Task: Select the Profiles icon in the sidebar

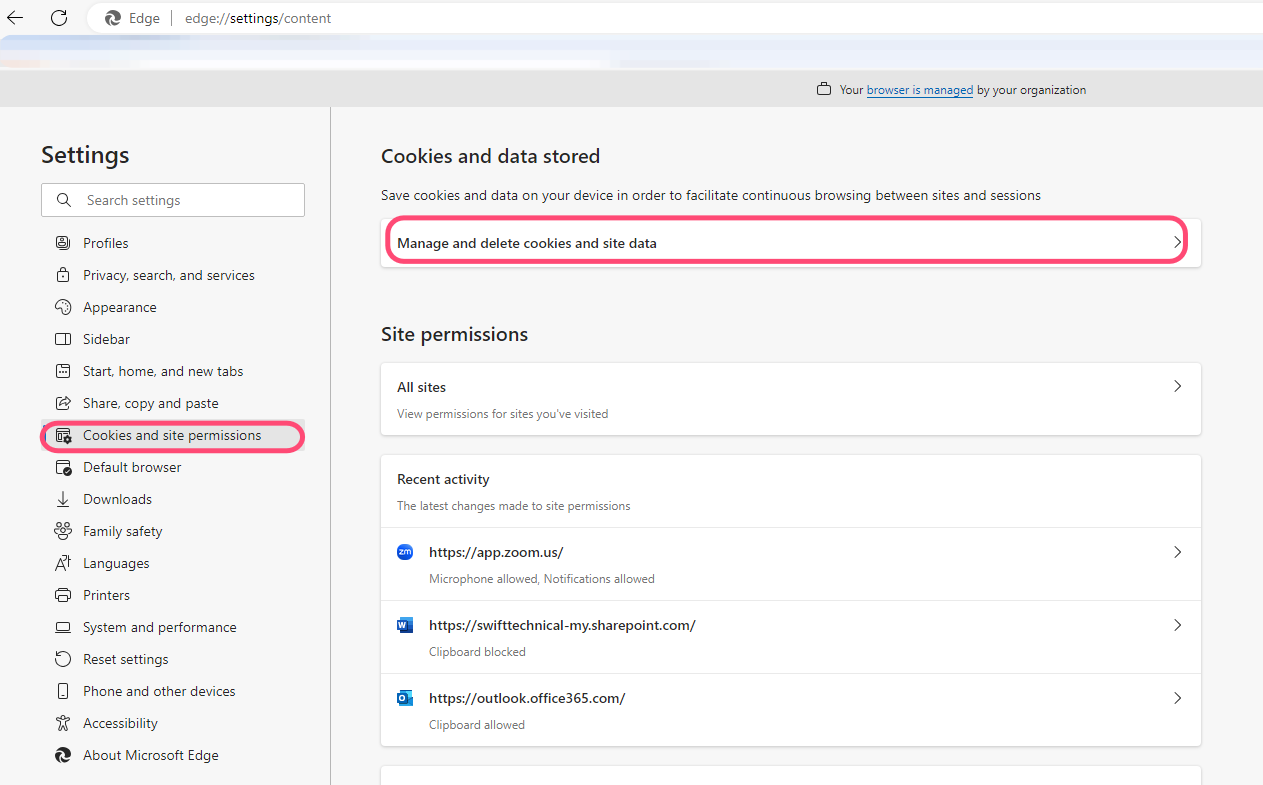Action: 61,242
